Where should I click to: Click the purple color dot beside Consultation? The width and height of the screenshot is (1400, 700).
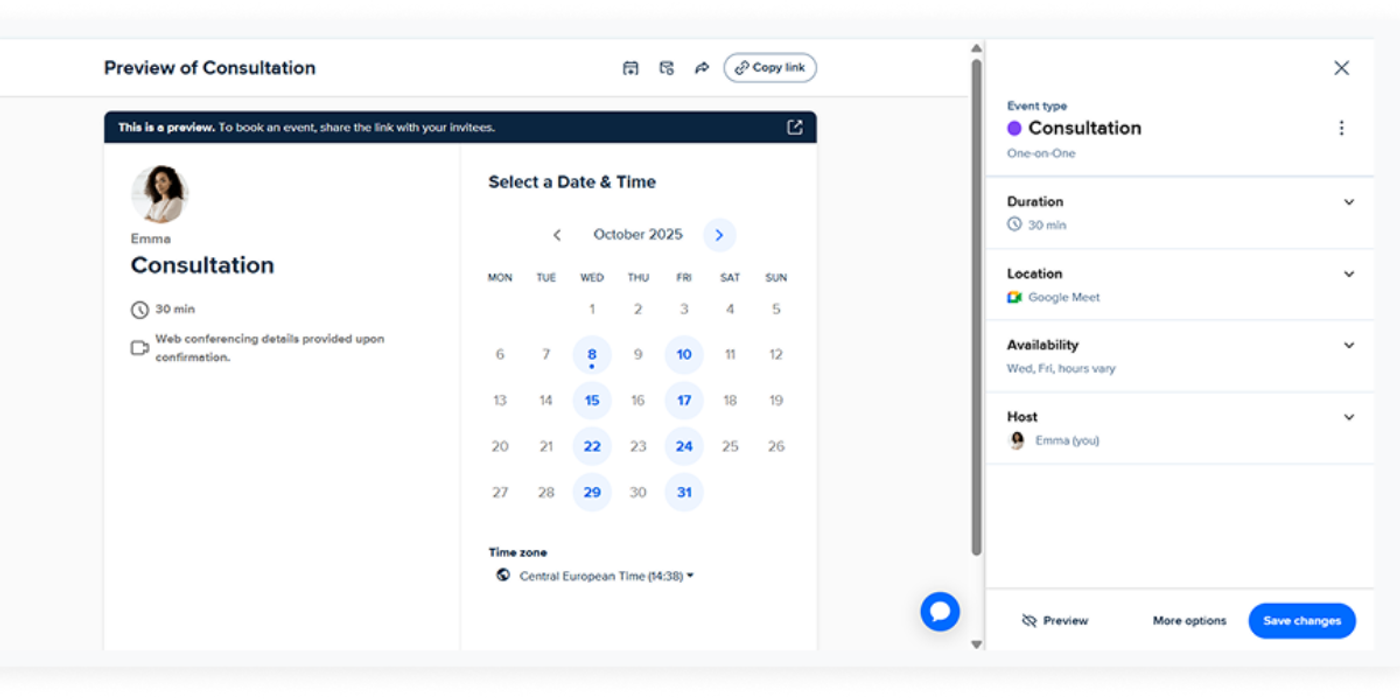tap(1013, 128)
